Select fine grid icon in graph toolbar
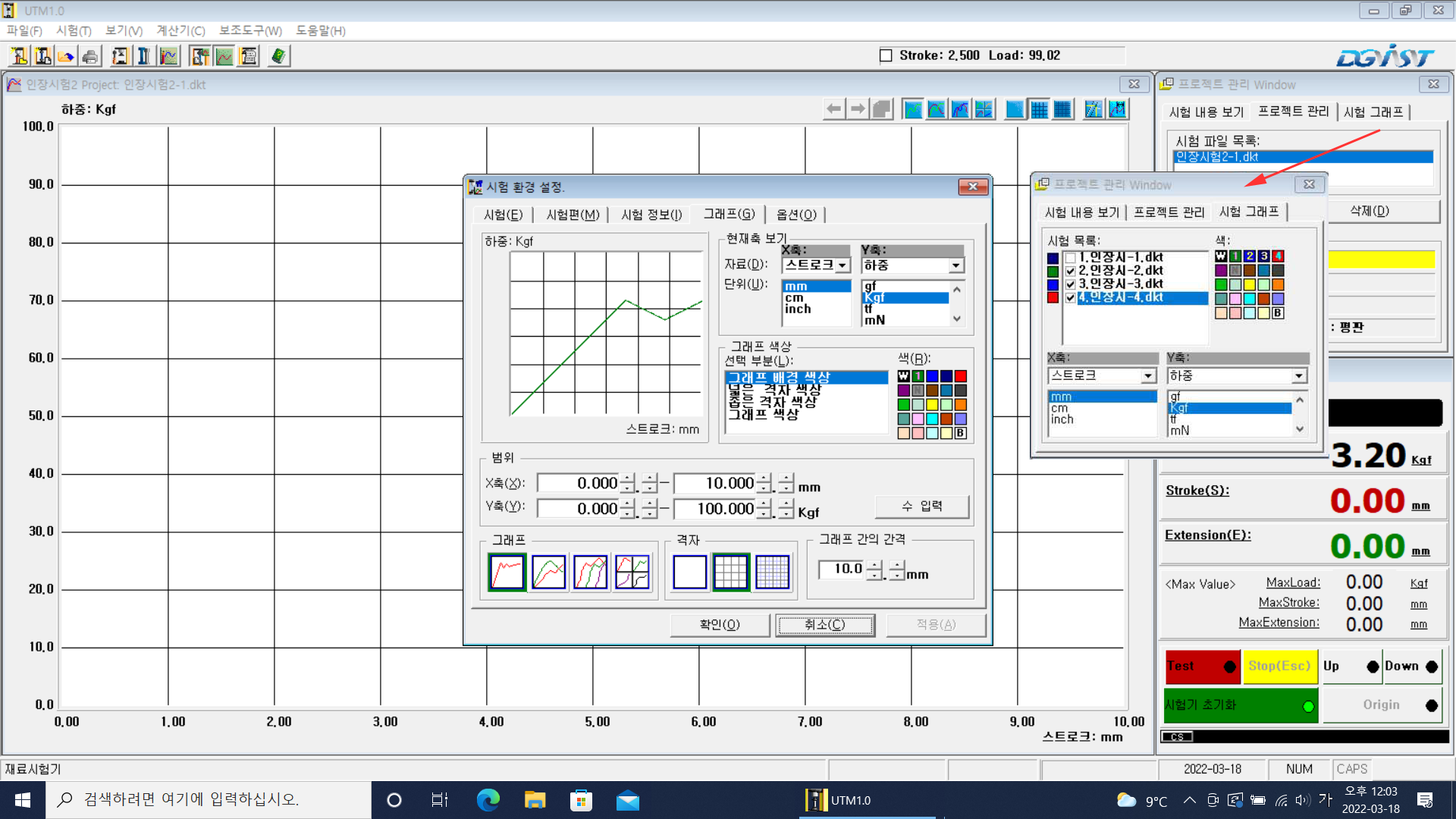The height and width of the screenshot is (819, 1456). (1062, 109)
